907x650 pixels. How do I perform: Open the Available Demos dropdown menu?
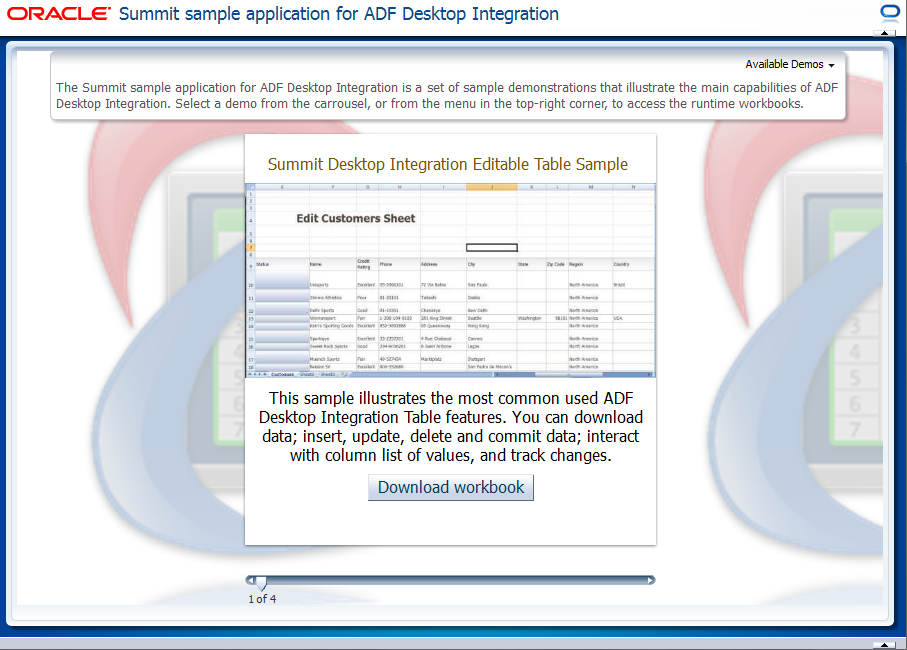click(x=790, y=64)
